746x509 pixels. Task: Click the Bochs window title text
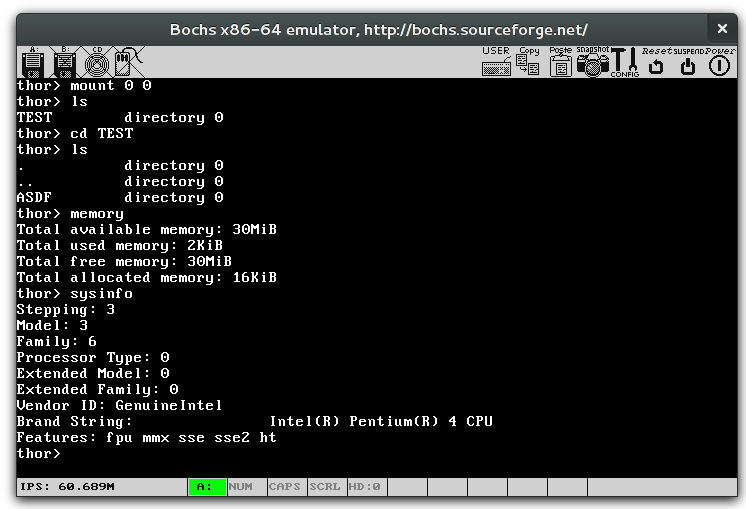379,29
